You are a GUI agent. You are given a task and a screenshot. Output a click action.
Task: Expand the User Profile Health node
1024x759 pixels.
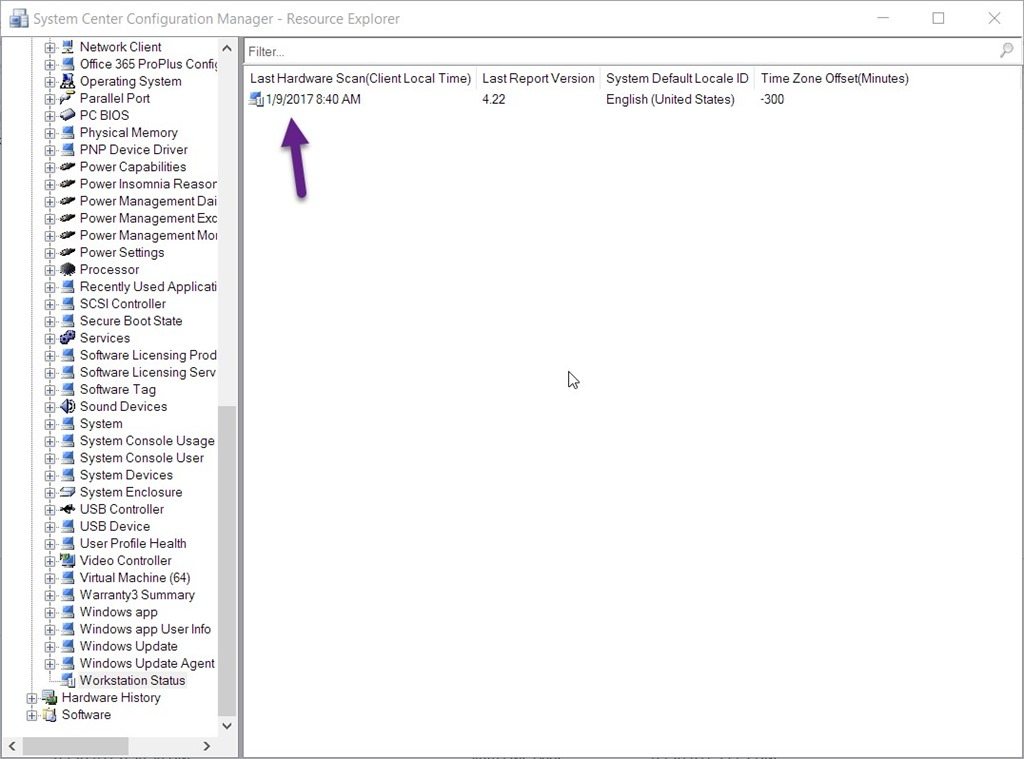pyautogui.click(x=50, y=543)
